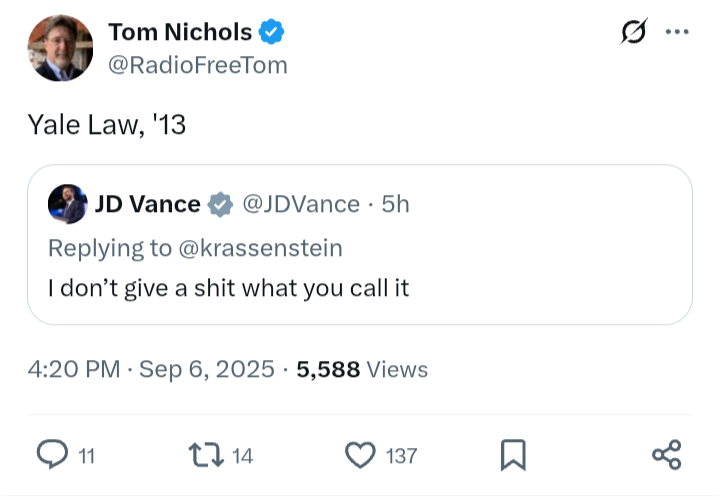The width and height of the screenshot is (720, 500).
Task: Click the Grok slashed-circle icon
Action: [x=633, y=32]
